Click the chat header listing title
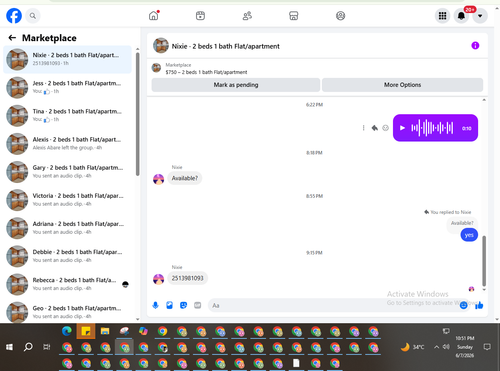This screenshot has width=500, height=371. [225, 46]
